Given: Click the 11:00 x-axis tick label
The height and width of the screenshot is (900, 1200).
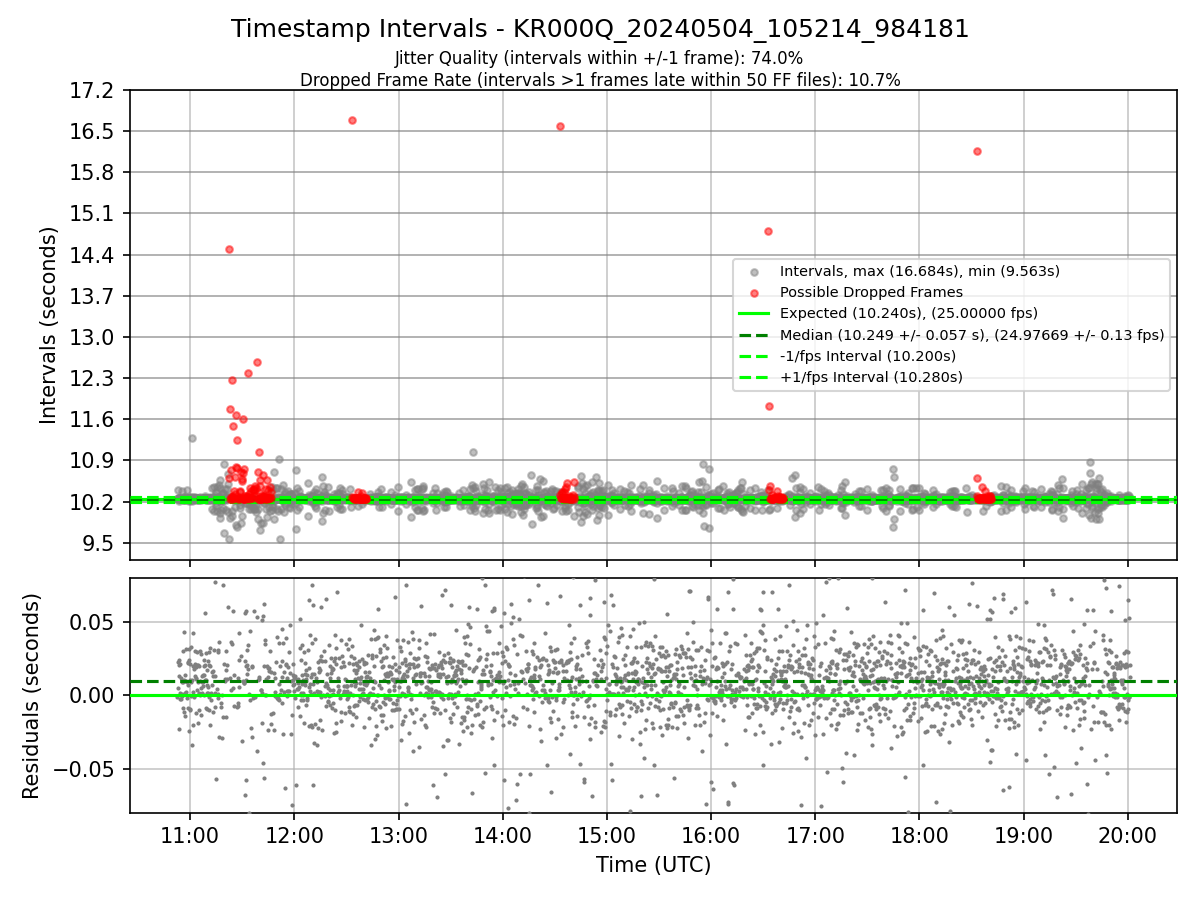Looking at the screenshot, I should (190, 835).
